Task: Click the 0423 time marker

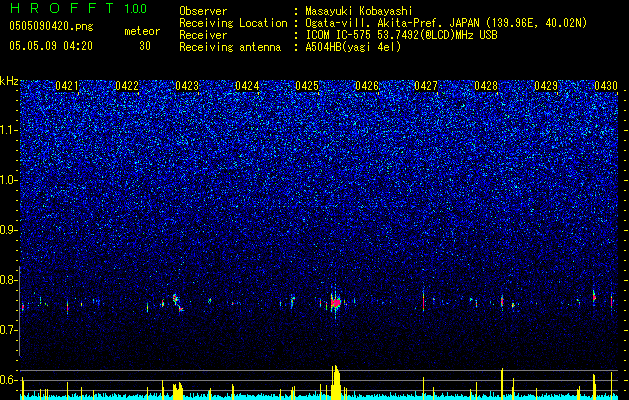Action: tap(187, 86)
